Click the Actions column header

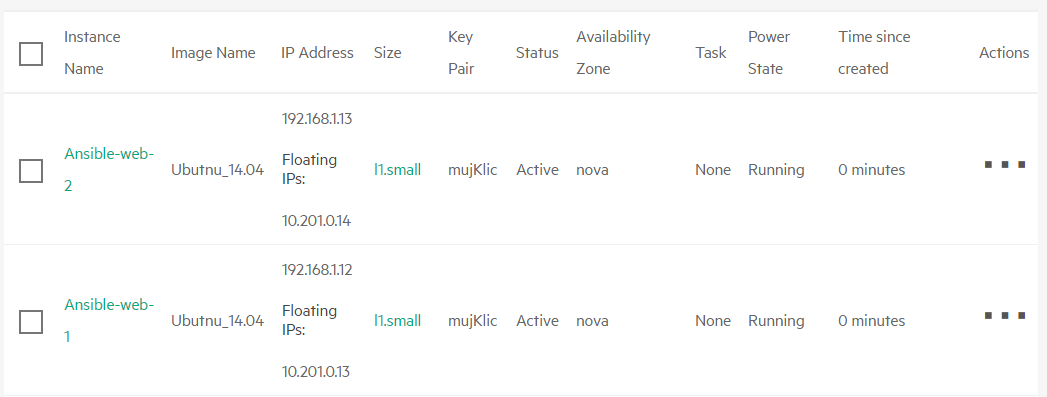point(1004,53)
